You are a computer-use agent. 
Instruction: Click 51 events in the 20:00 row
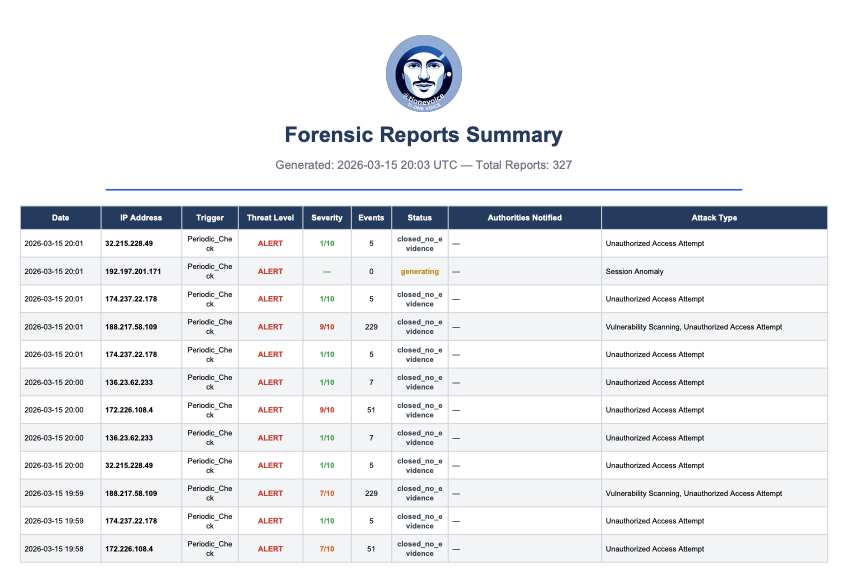pyautogui.click(x=371, y=410)
